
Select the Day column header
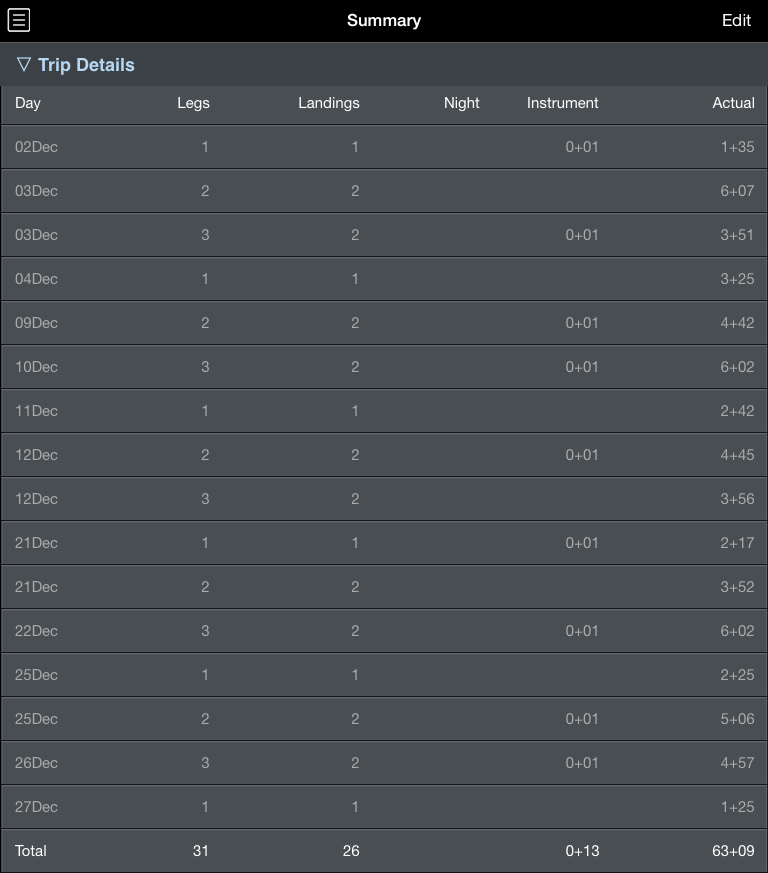(28, 103)
